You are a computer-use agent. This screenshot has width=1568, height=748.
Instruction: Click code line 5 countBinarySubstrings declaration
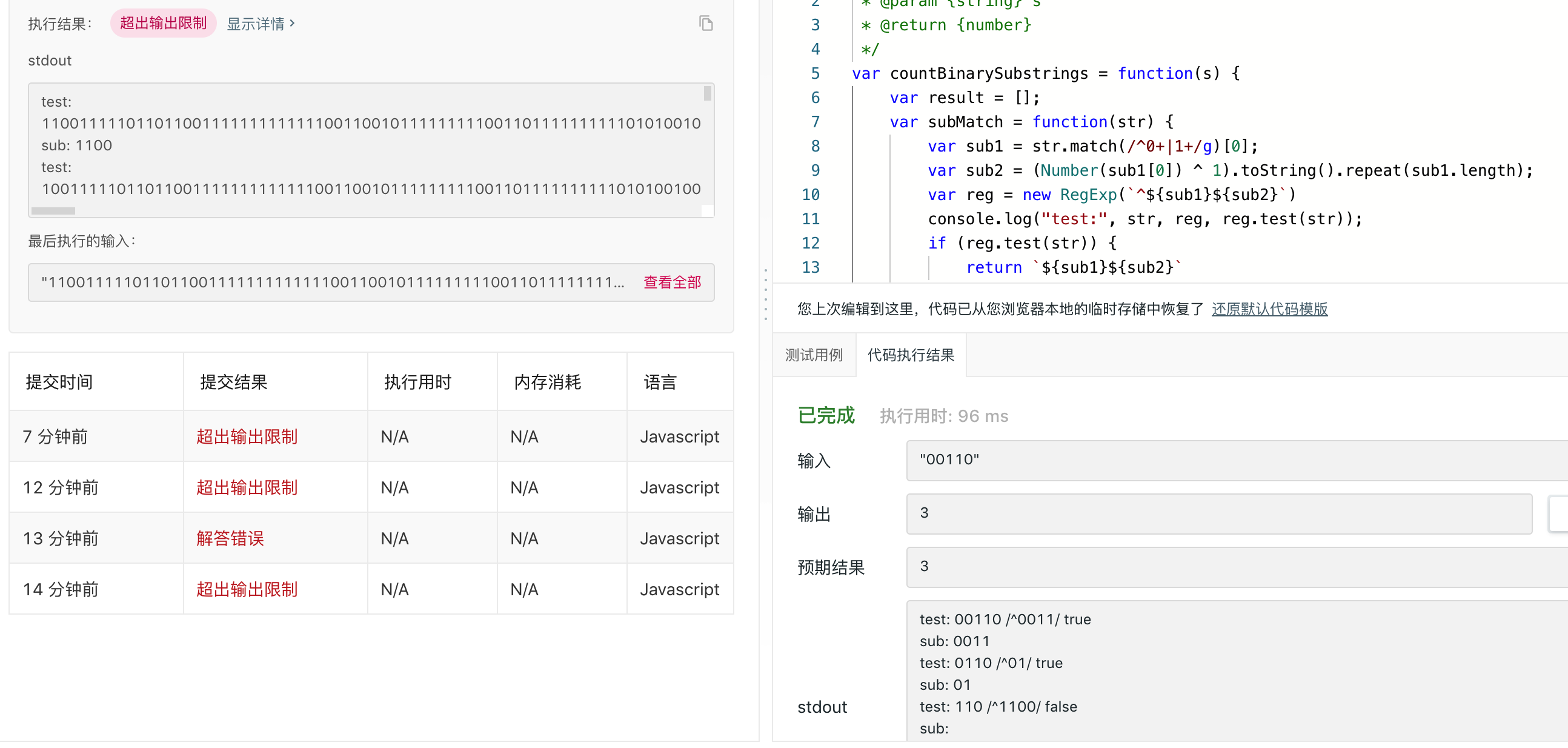click(x=1046, y=73)
